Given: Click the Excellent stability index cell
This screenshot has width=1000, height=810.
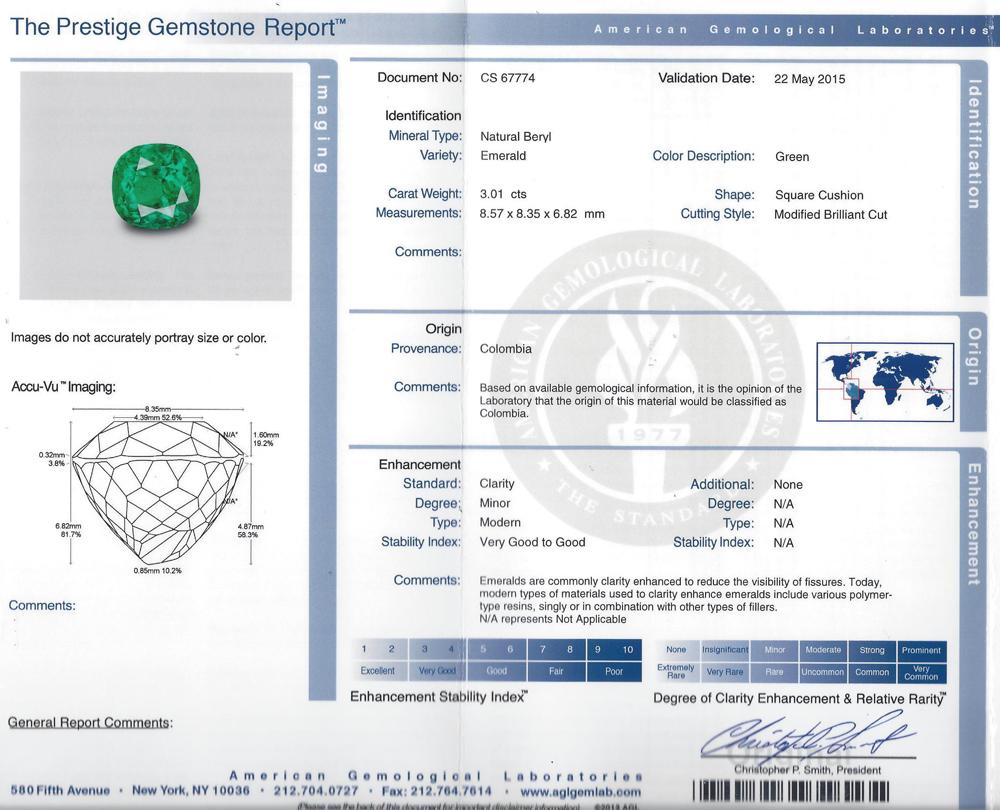Looking at the screenshot, I should click(378, 671).
